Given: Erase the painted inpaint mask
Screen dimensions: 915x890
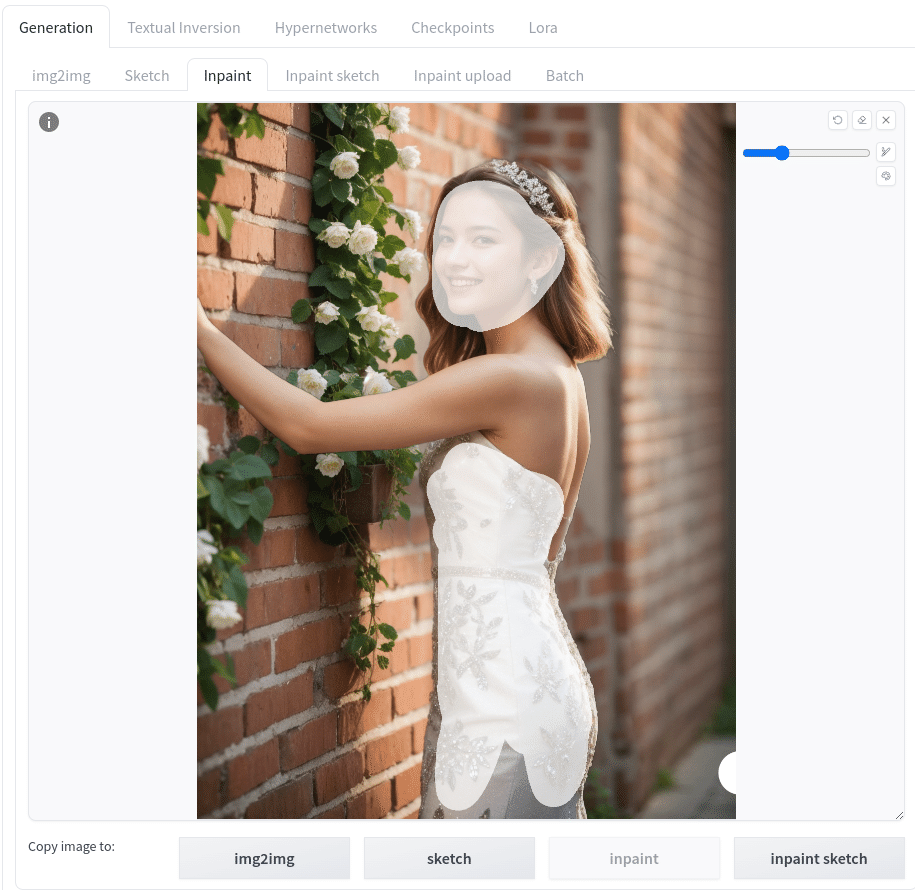Looking at the screenshot, I should [x=862, y=120].
